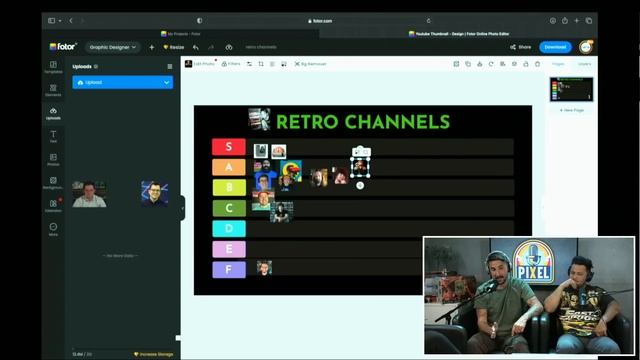640x360 pixels.
Task: Select the RETRO CHANNELS title text
Action: [x=363, y=122]
